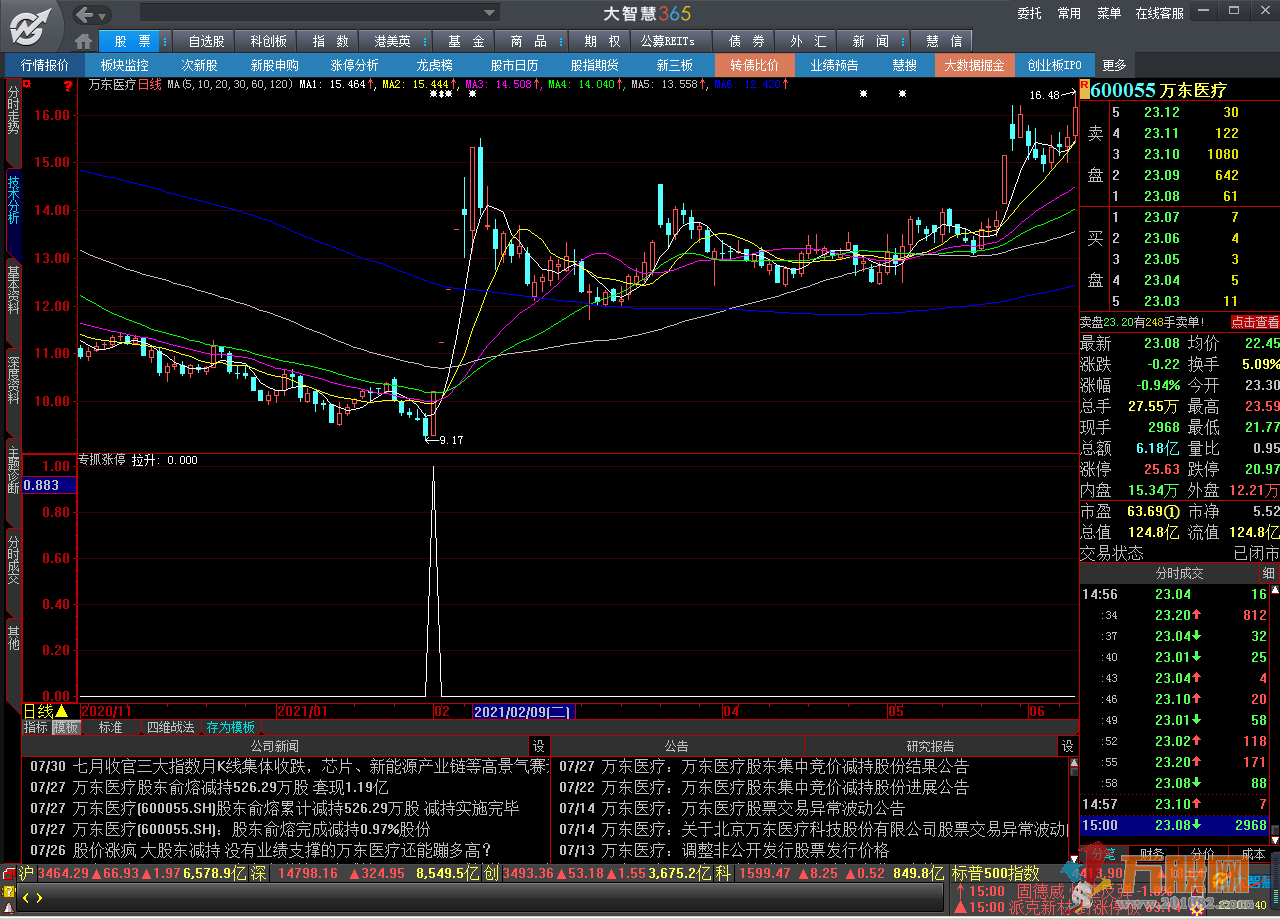Open 涨停分析 sub-tab
1280x920 pixels.
tap(355, 65)
